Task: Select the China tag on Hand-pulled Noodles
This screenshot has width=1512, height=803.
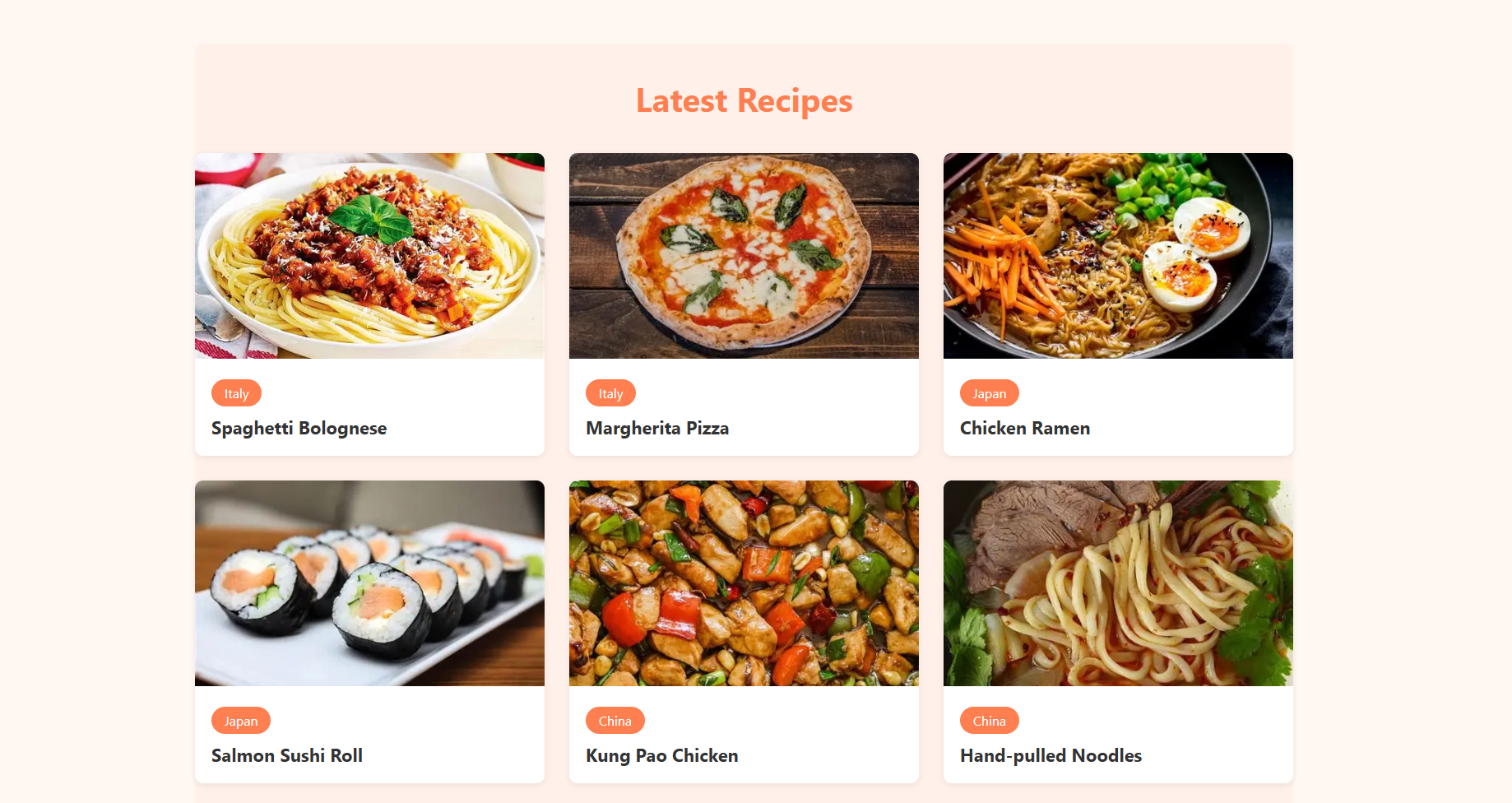Action: point(990,721)
